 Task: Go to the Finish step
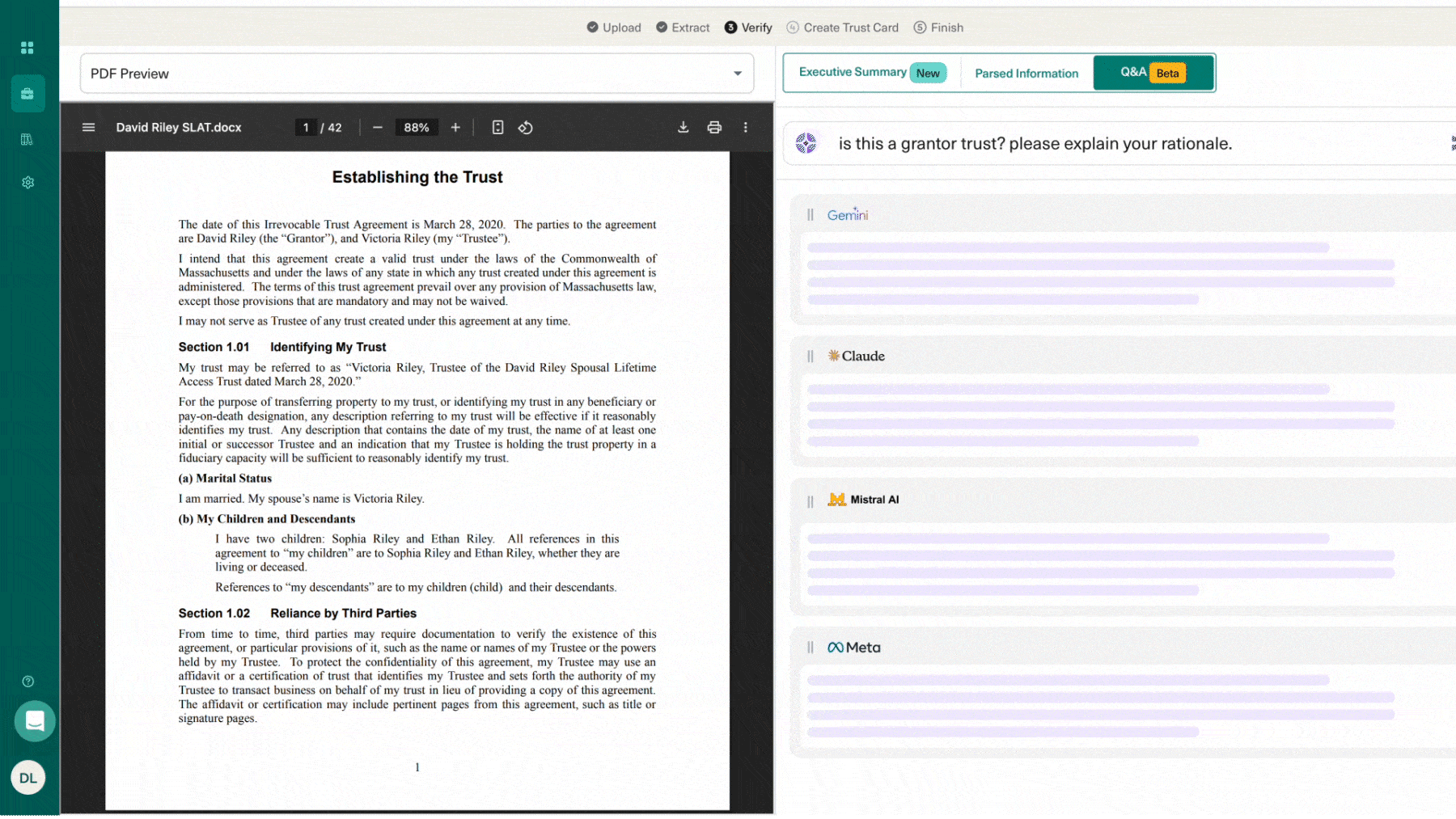[938, 27]
